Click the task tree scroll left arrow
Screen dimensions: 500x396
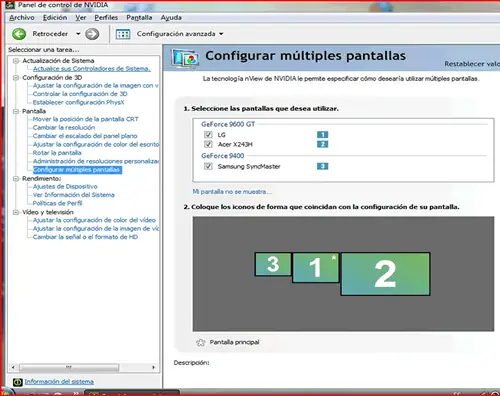pyautogui.click(x=13, y=367)
